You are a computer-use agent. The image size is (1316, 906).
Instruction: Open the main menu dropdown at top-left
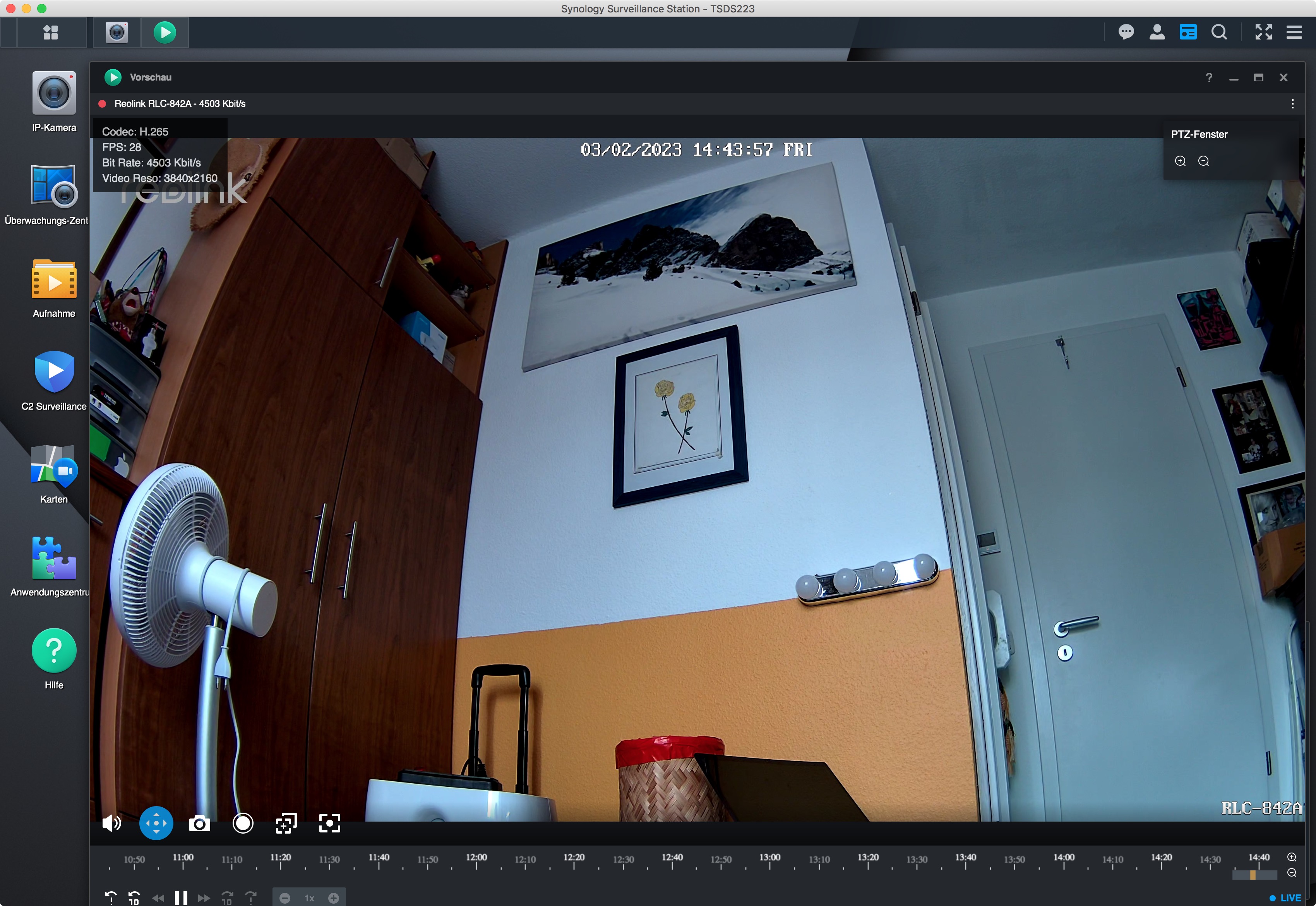[x=50, y=33]
